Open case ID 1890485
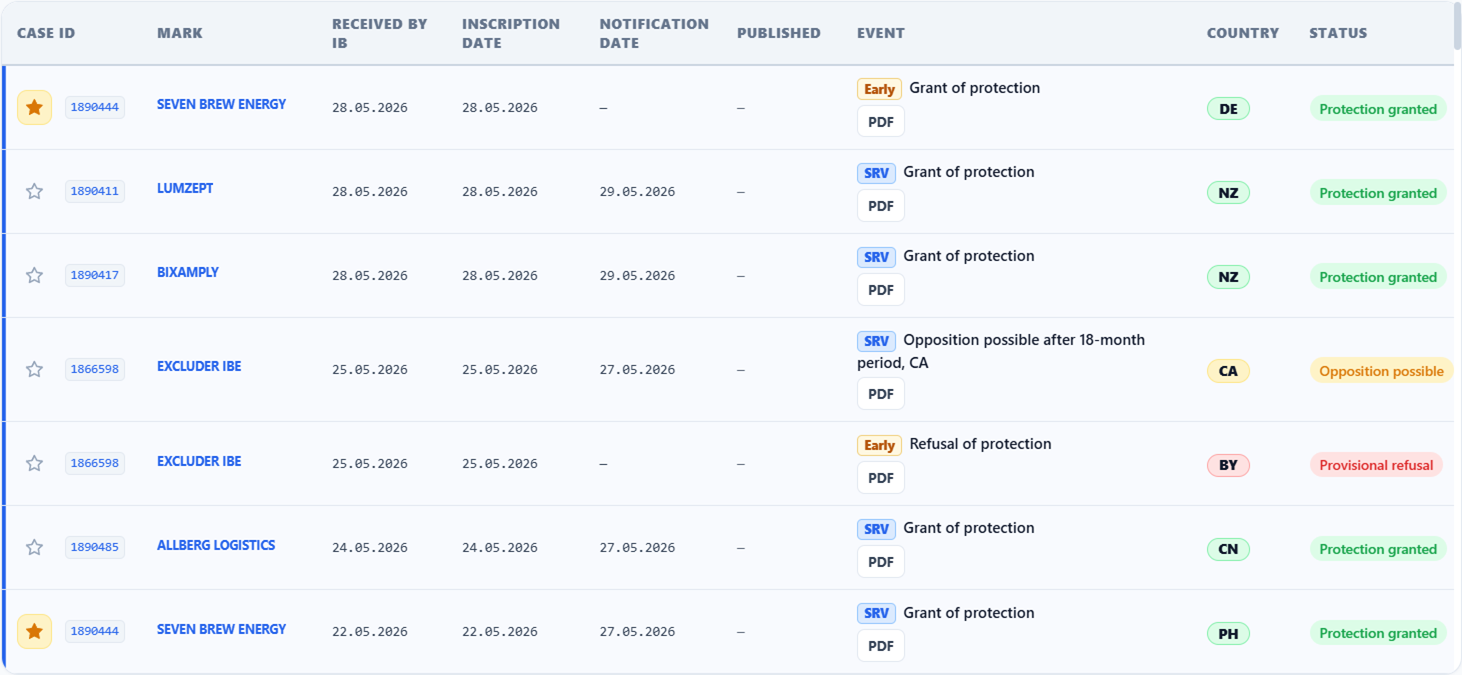 pyautogui.click(x=95, y=547)
